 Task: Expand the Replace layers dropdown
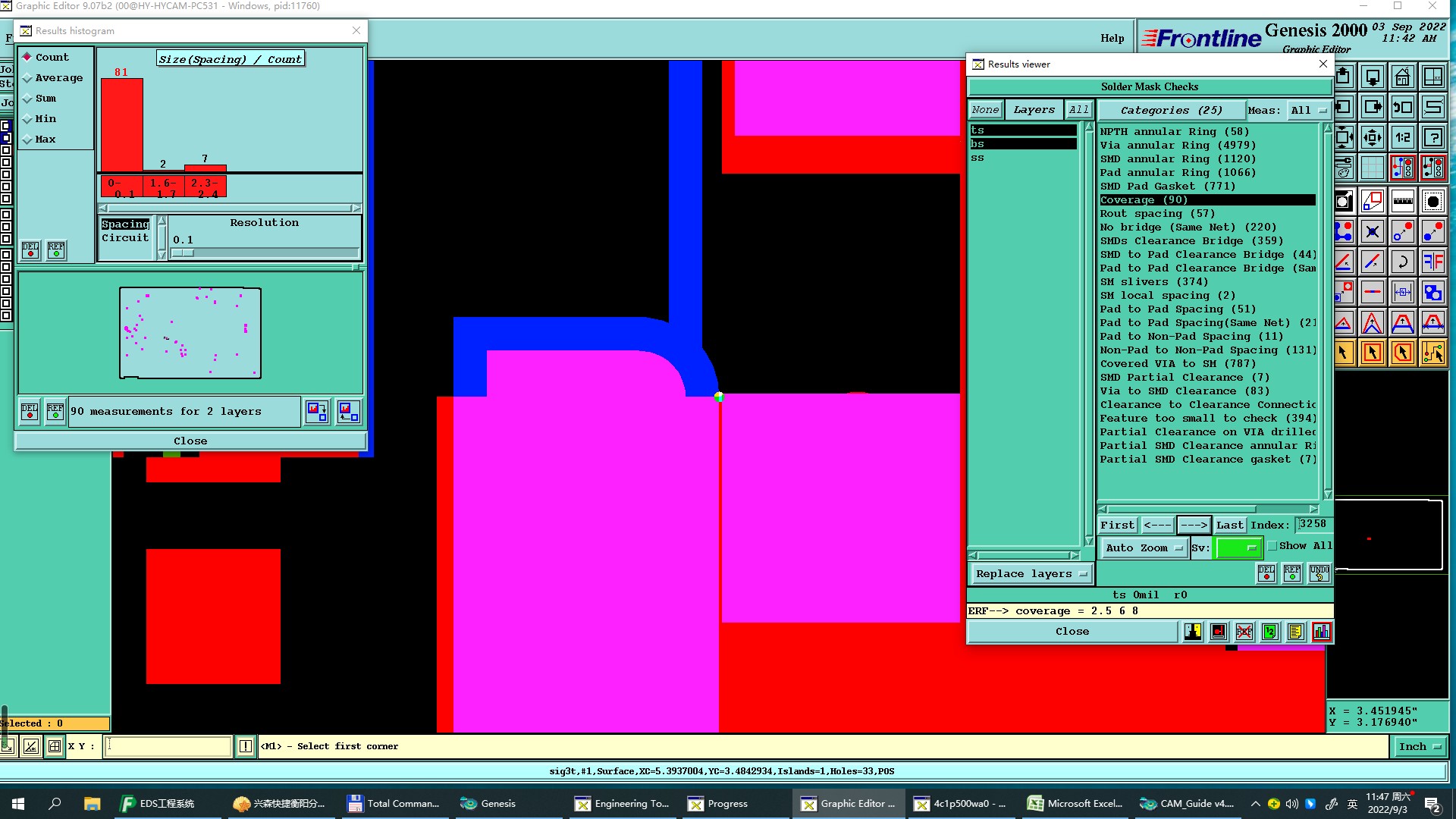point(1031,574)
